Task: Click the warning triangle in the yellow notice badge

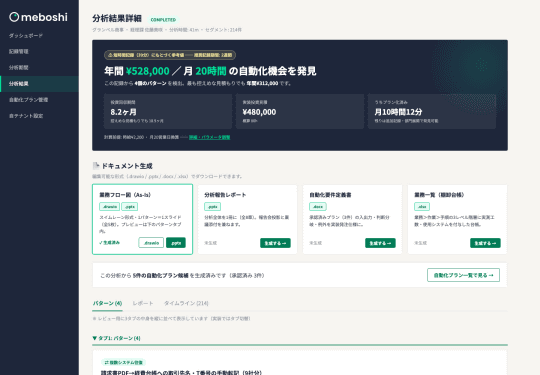Action: click(110, 55)
